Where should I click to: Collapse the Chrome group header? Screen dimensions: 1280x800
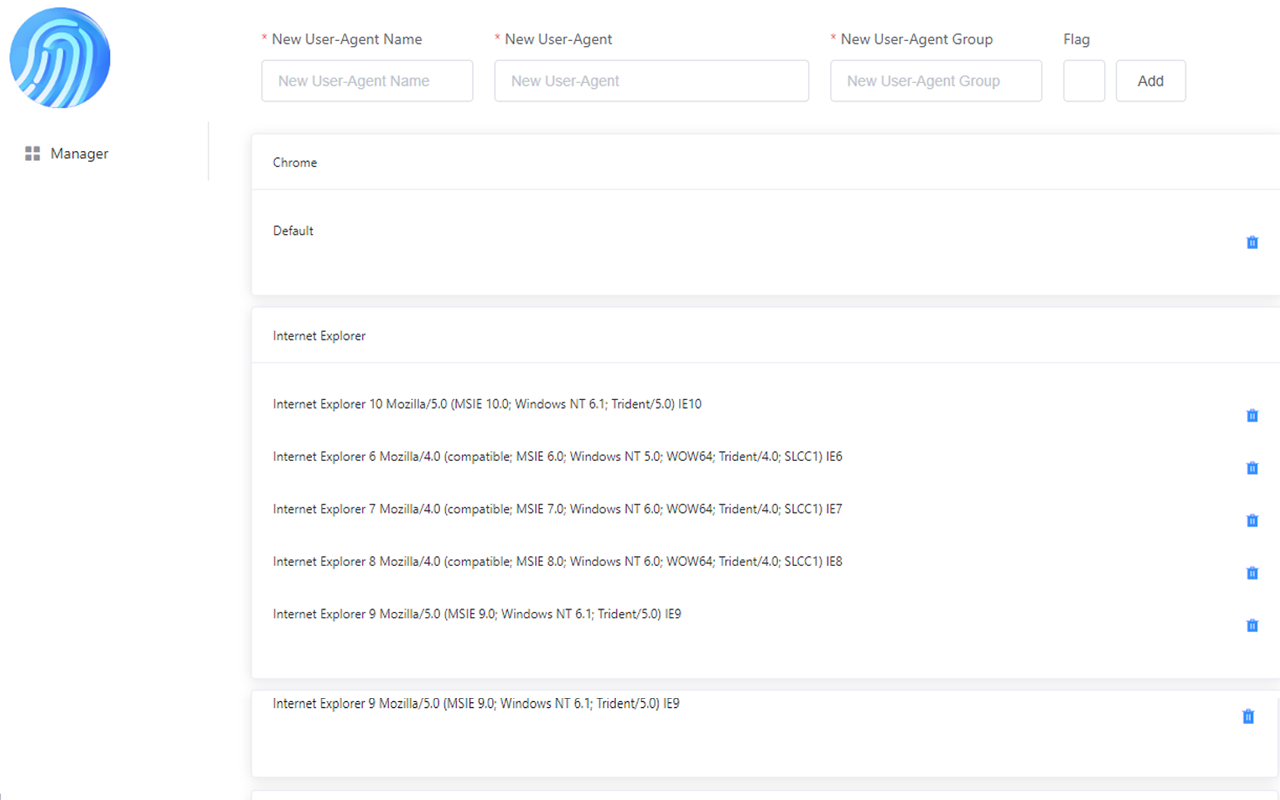pyautogui.click(x=295, y=163)
